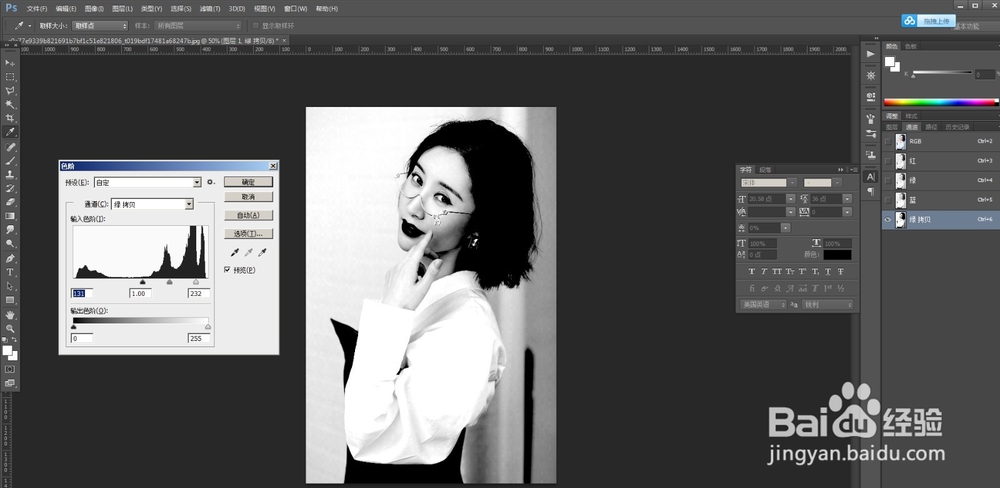Screen dimensions: 1000x488
Task: Toggle the Preview checkbox in Levels
Action: coord(228,270)
